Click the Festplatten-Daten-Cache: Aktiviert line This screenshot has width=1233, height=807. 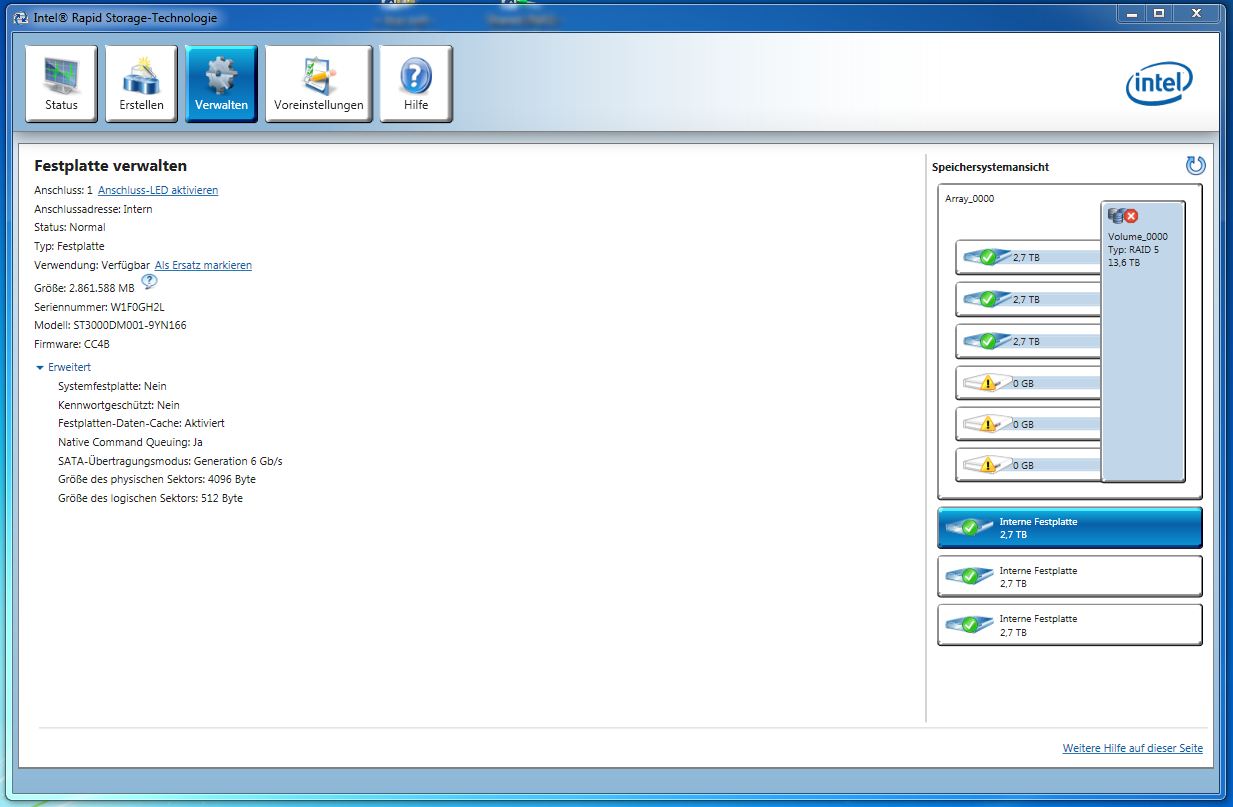click(x=141, y=423)
